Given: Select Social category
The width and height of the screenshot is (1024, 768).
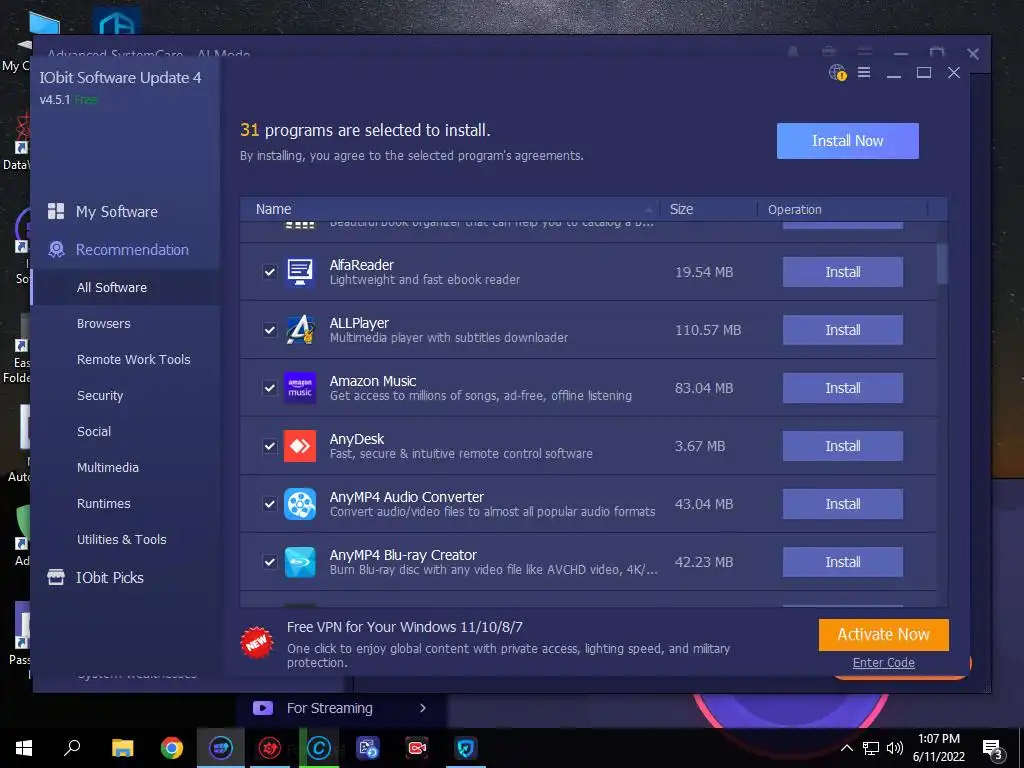Looking at the screenshot, I should [94, 431].
